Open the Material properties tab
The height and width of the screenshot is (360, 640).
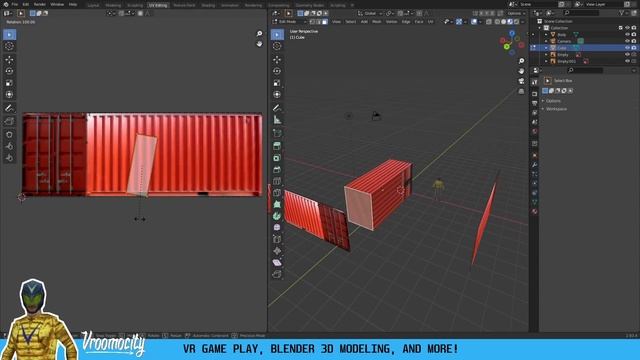coord(535,211)
